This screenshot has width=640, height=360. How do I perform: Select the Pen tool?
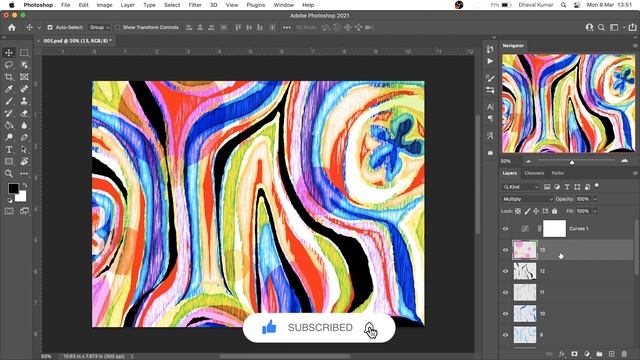(x=24, y=137)
